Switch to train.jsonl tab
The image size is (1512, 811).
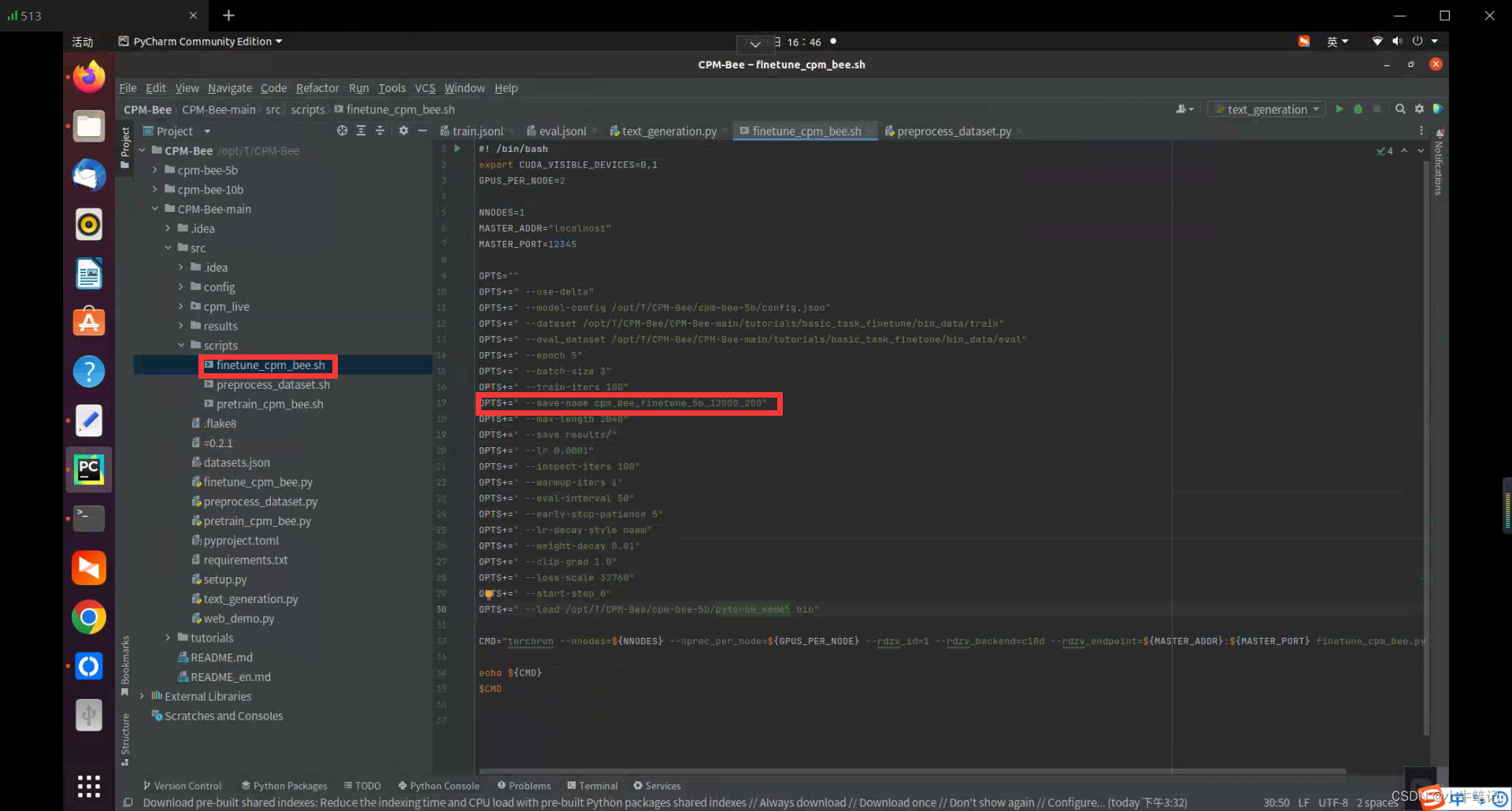[477, 131]
